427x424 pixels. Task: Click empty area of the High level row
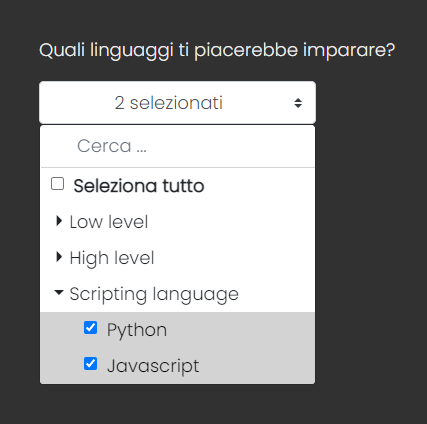click(233, 258)
